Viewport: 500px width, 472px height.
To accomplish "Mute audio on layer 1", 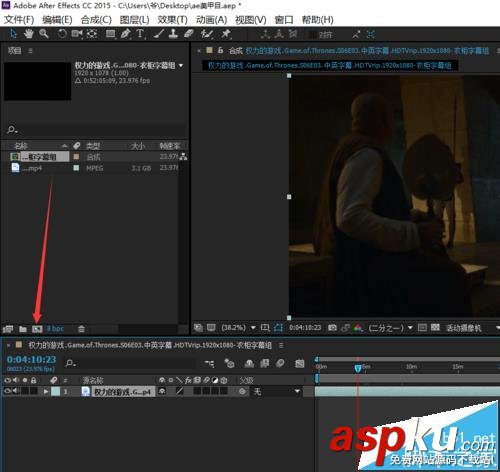I will (15, 391).
